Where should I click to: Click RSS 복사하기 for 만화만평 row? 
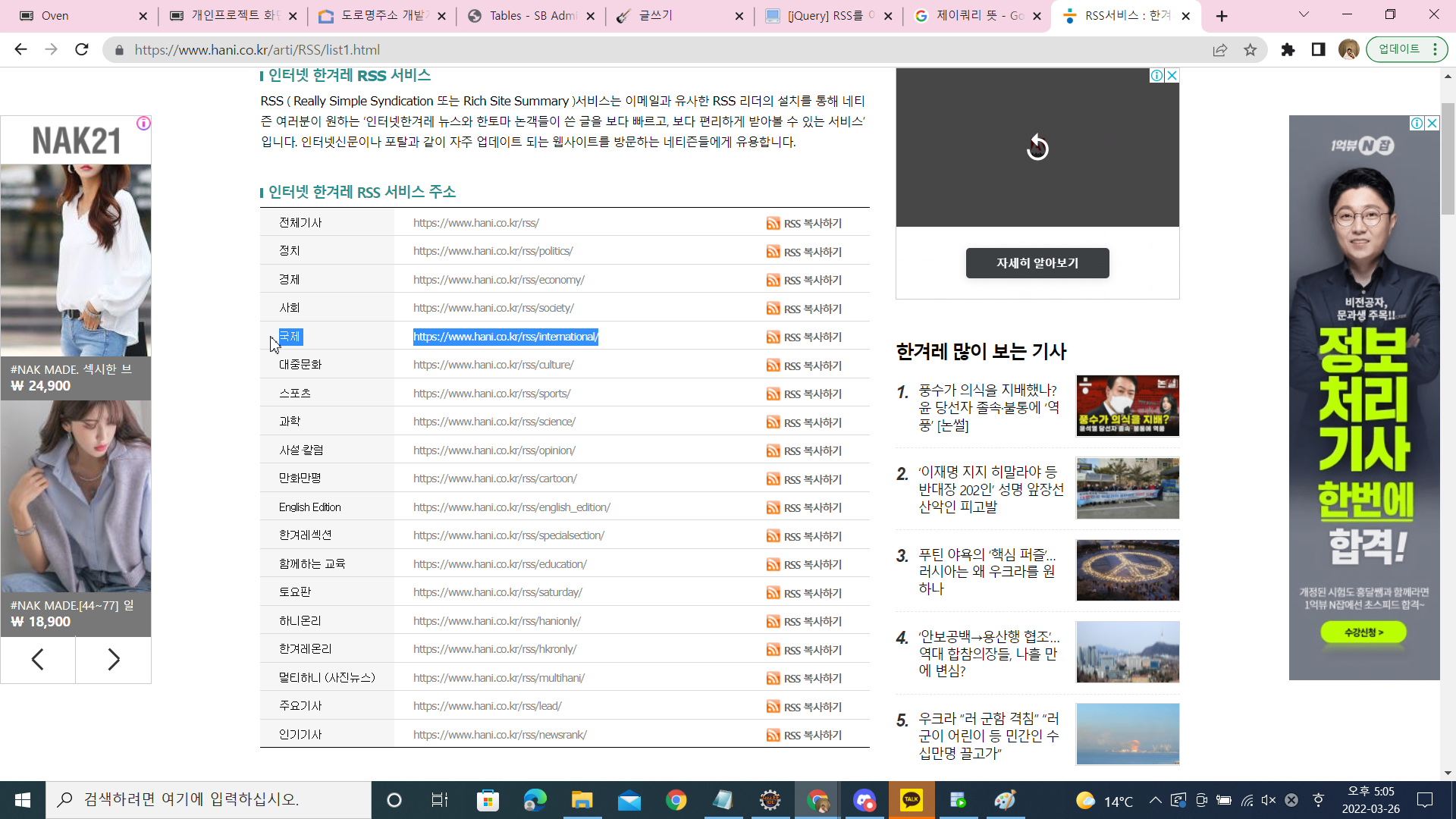coord(804,479)
